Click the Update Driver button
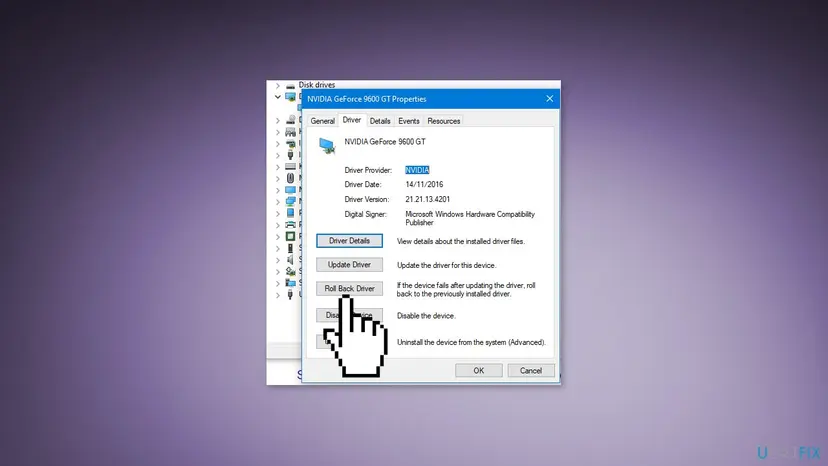 point(350,265)
